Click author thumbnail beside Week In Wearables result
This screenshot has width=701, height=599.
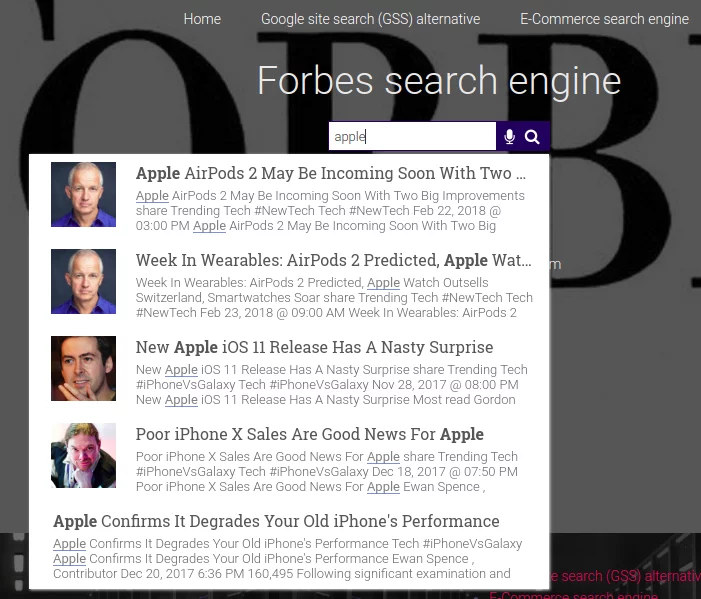[84, 281]
